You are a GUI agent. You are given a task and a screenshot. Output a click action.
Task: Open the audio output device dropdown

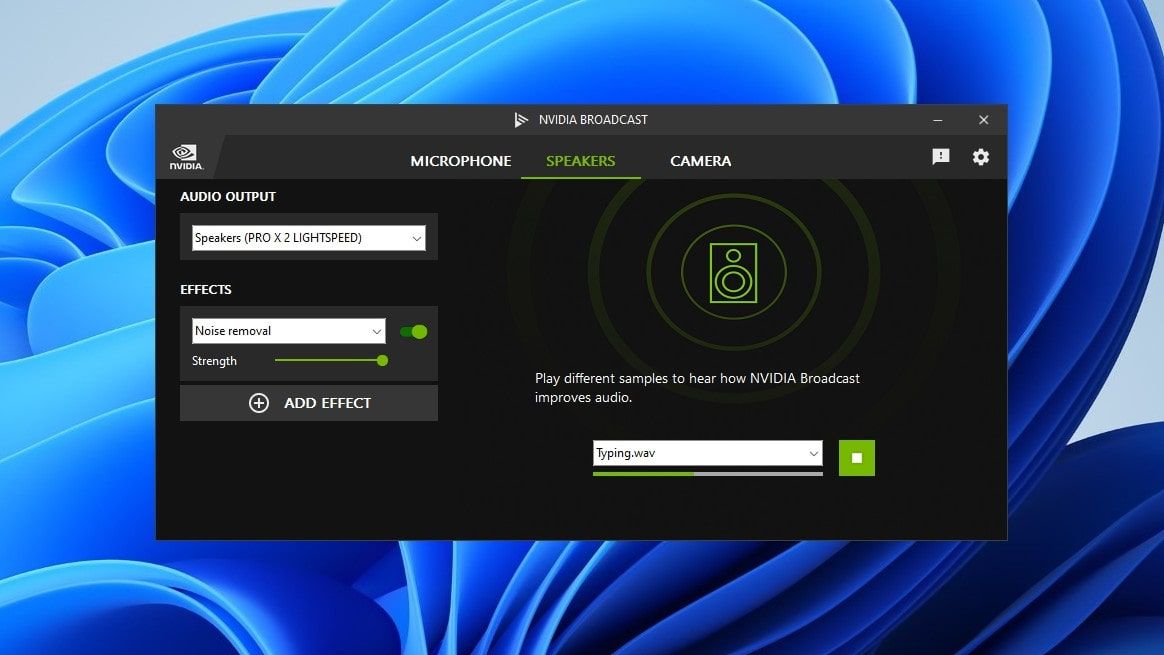click(x=309, y=238)
